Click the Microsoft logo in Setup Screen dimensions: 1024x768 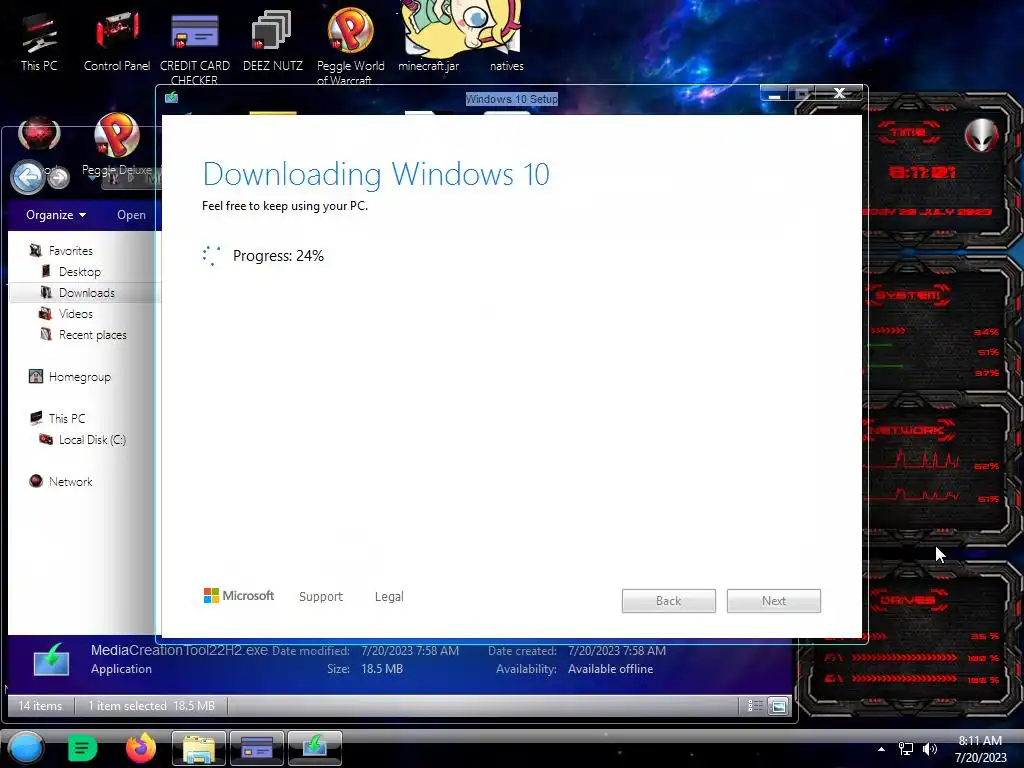(239, 596)
